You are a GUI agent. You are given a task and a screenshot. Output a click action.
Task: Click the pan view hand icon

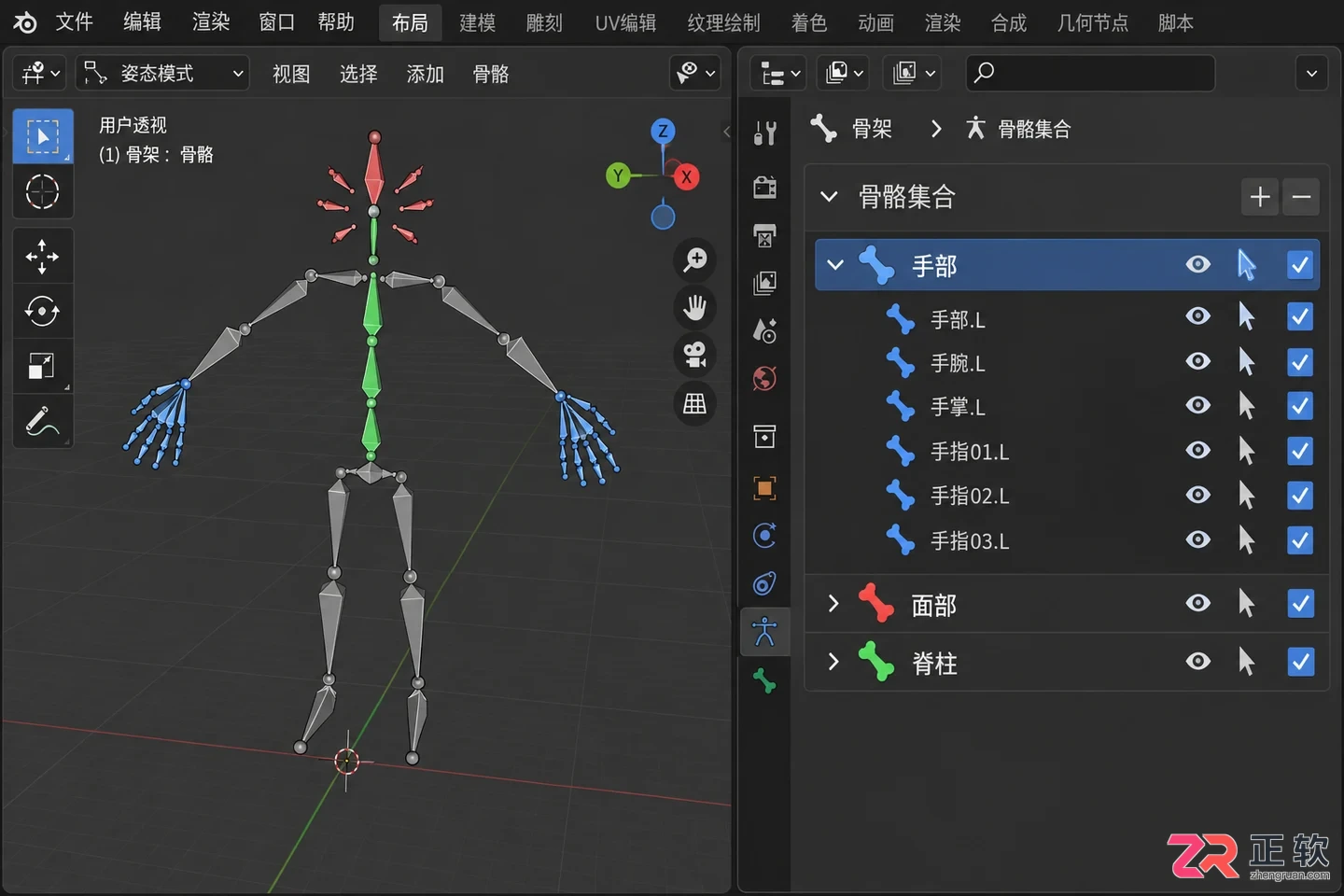[695, 307]
